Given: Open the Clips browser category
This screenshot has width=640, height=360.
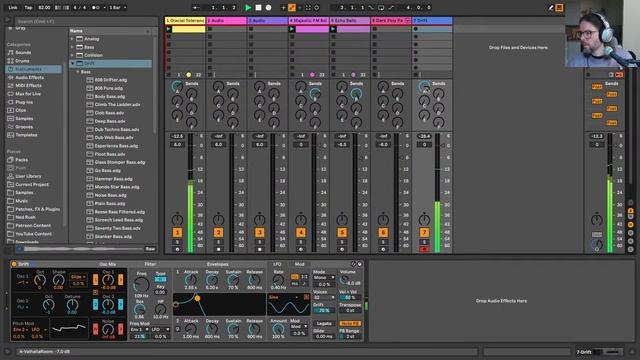Looking at the screenshot, I should click(x=20, y=110).
